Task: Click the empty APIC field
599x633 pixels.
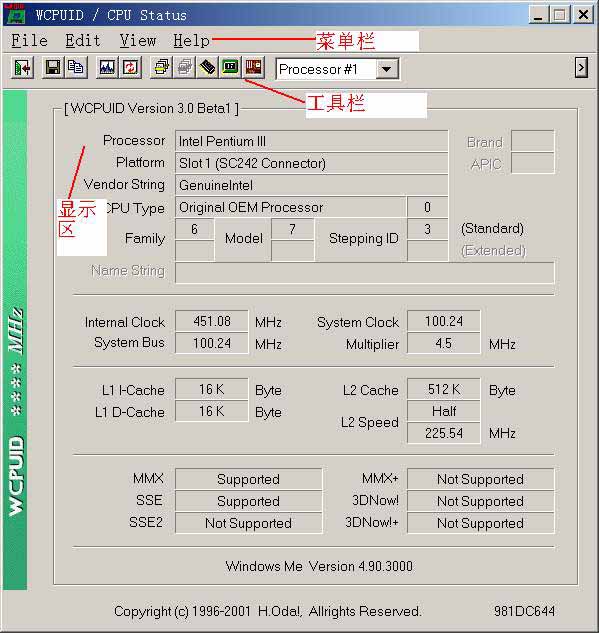Action: pos(532,163)
